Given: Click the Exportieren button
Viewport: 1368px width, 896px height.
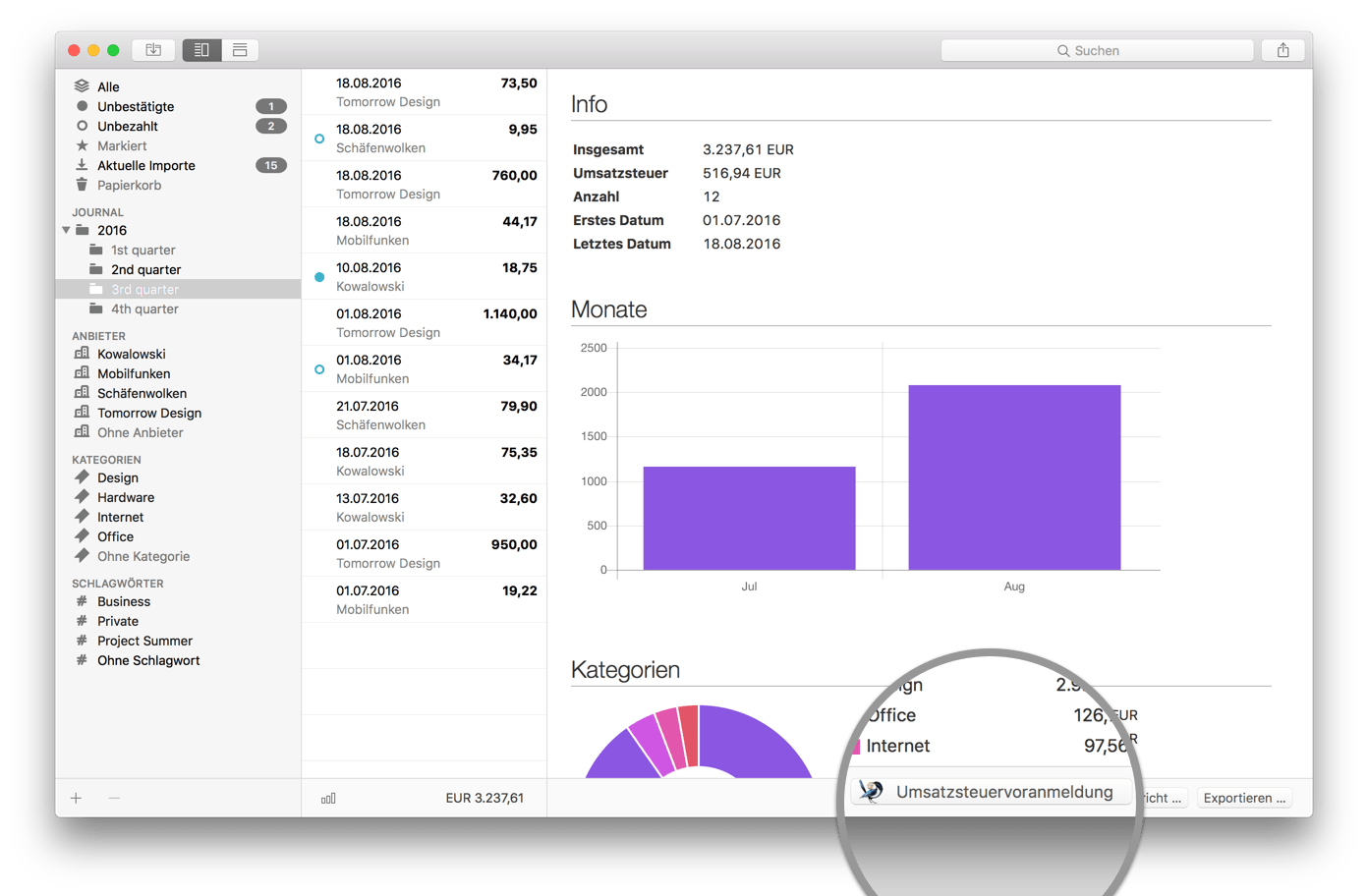Looking at the screenshot, I should [1243, 798].
